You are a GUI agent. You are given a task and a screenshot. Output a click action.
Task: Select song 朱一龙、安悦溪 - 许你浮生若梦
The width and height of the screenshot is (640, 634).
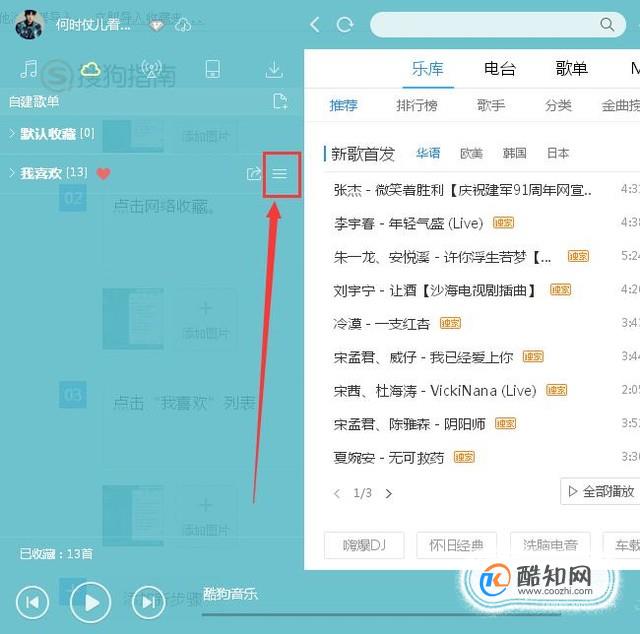tap(442, 257)
